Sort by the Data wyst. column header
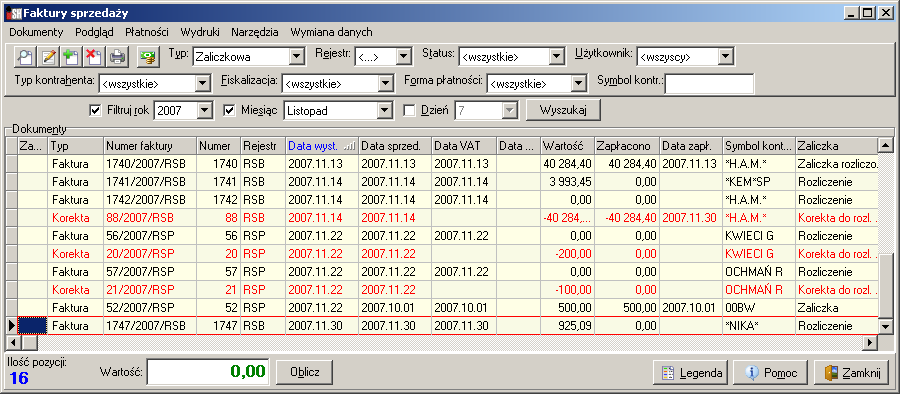 tap(321, 146)
